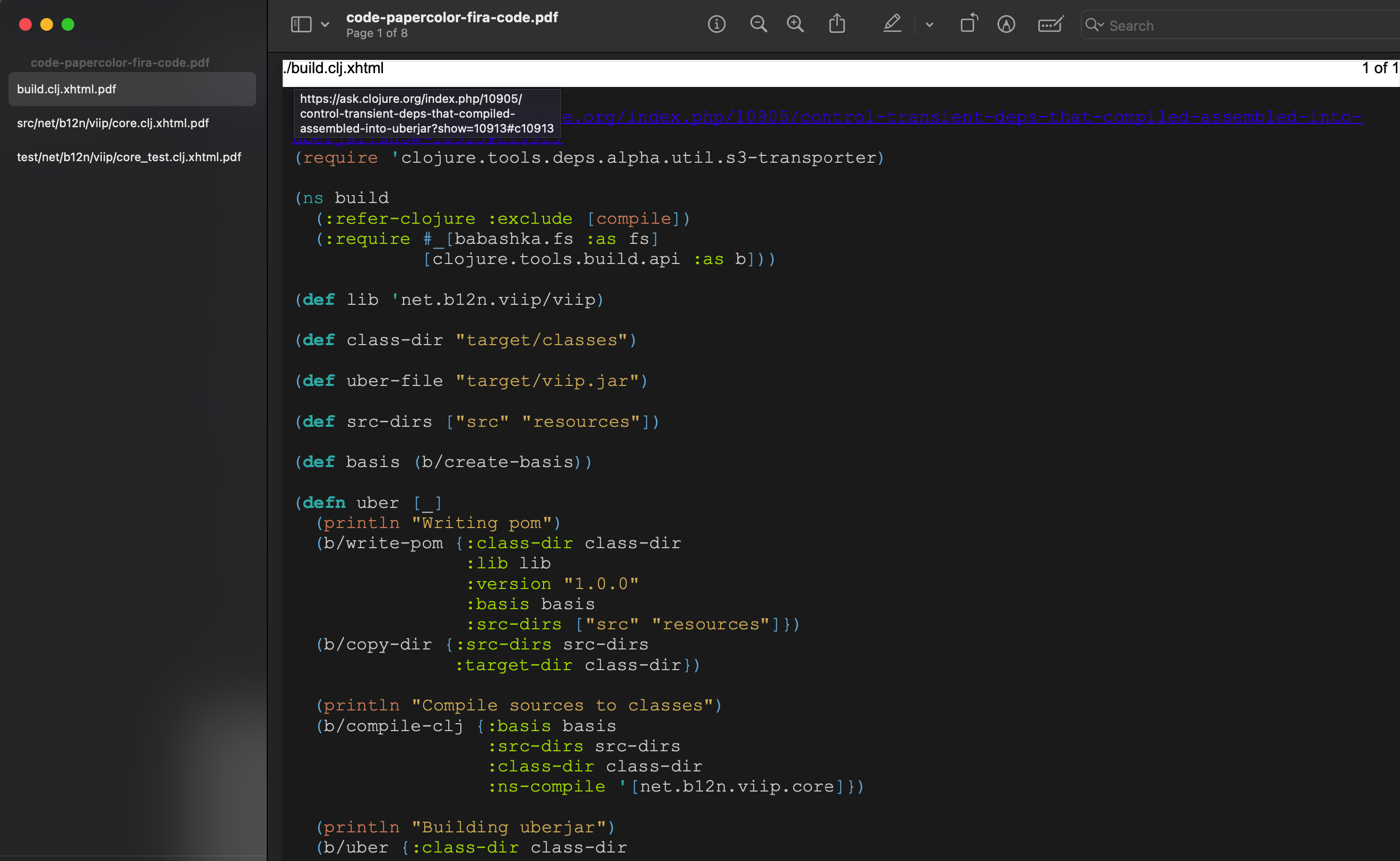Follow the ask.clojure.org hyperlink in the page
This screenshot has height=861, width=1400.
tap(962, 117)
